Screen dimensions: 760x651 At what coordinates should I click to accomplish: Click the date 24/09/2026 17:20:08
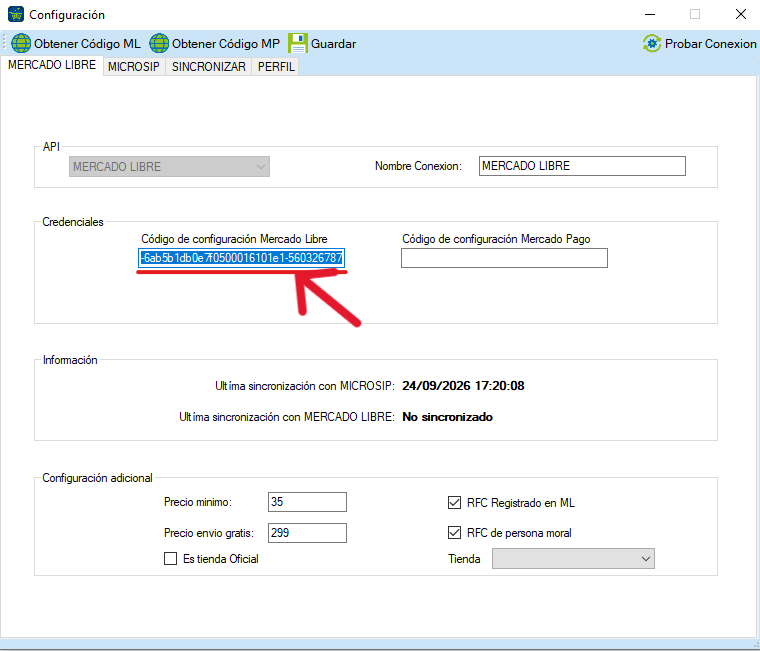(x=463, y=386)
